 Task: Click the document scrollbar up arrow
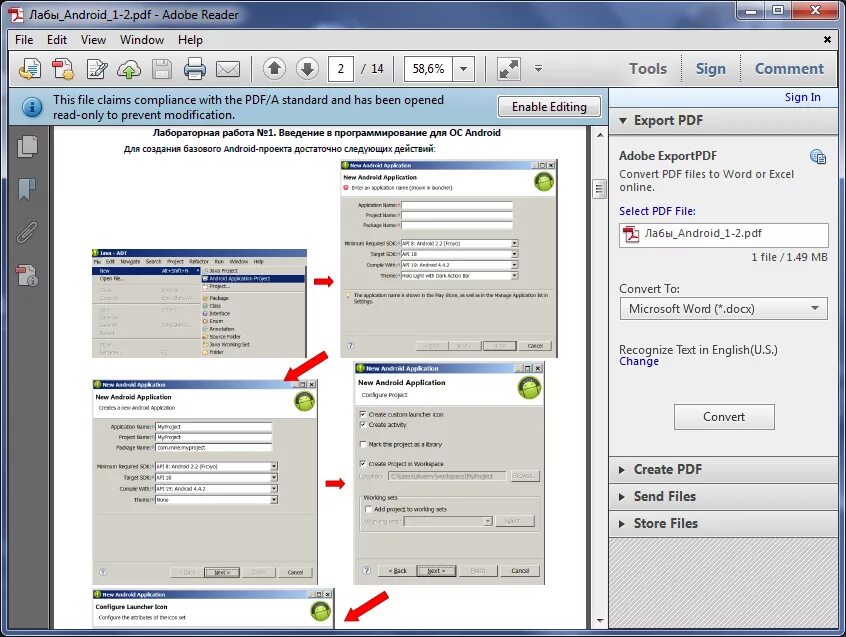599,135
